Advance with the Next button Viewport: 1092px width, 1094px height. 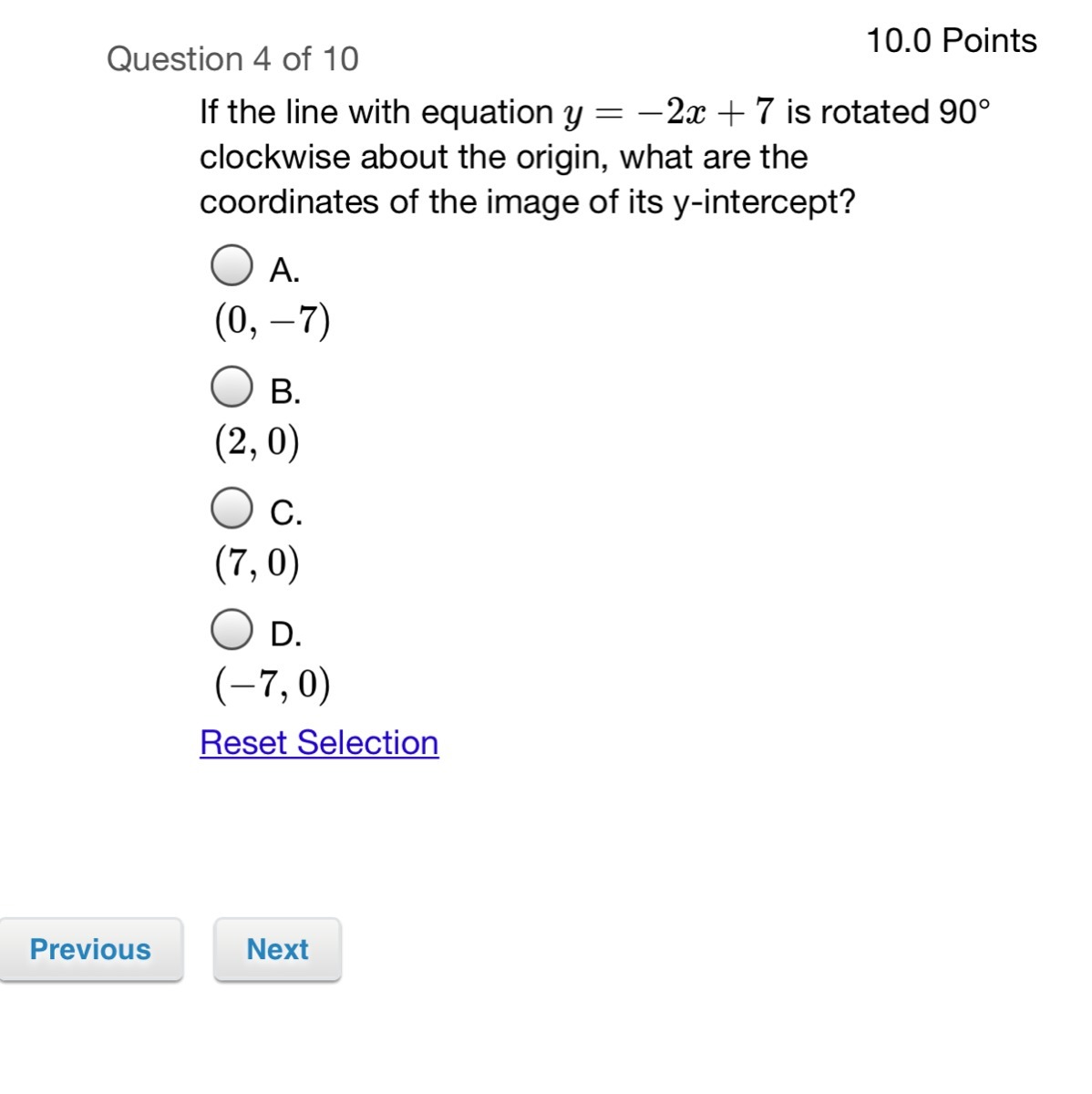[x=277, y=949]
